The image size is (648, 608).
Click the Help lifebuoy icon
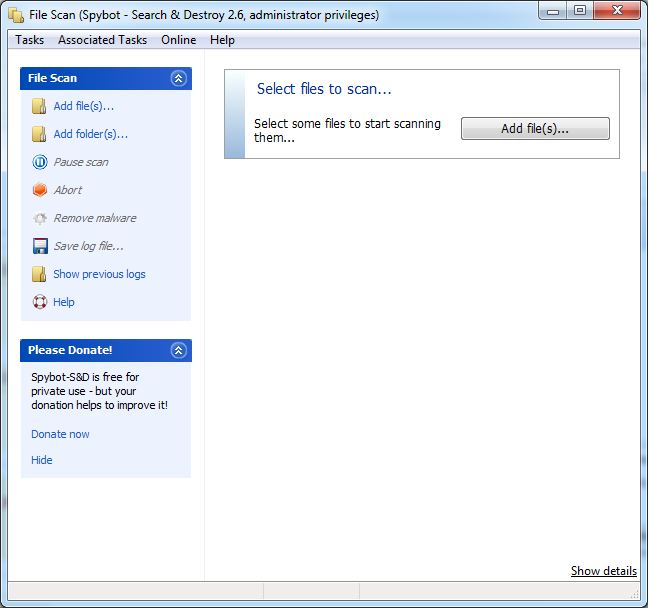40,302
